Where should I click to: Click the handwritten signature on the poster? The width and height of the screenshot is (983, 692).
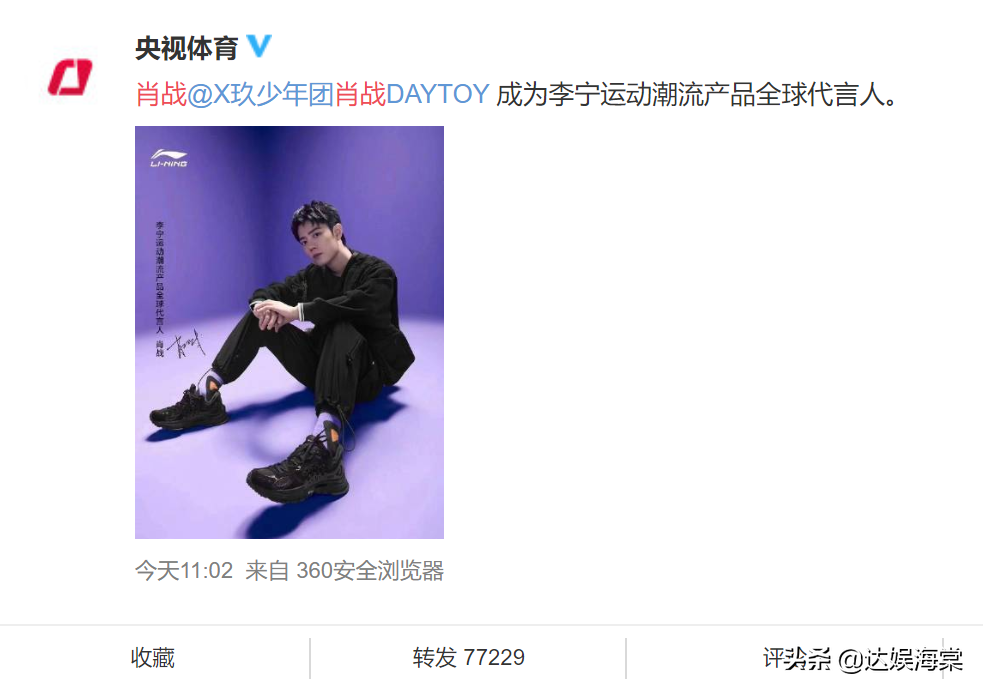click(x=186, y=343)
